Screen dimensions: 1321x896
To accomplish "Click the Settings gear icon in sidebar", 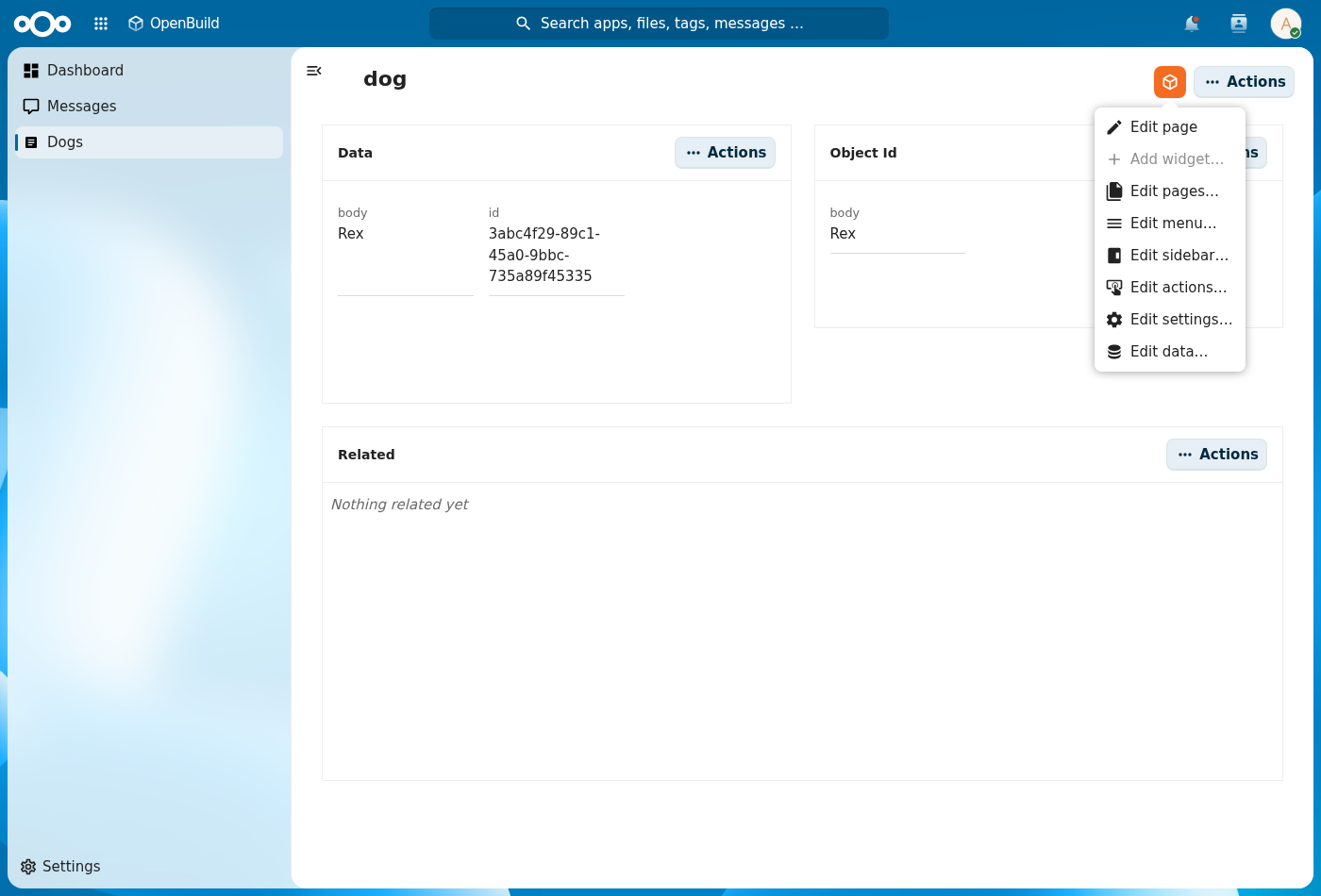I will click(x=28, y=867).
